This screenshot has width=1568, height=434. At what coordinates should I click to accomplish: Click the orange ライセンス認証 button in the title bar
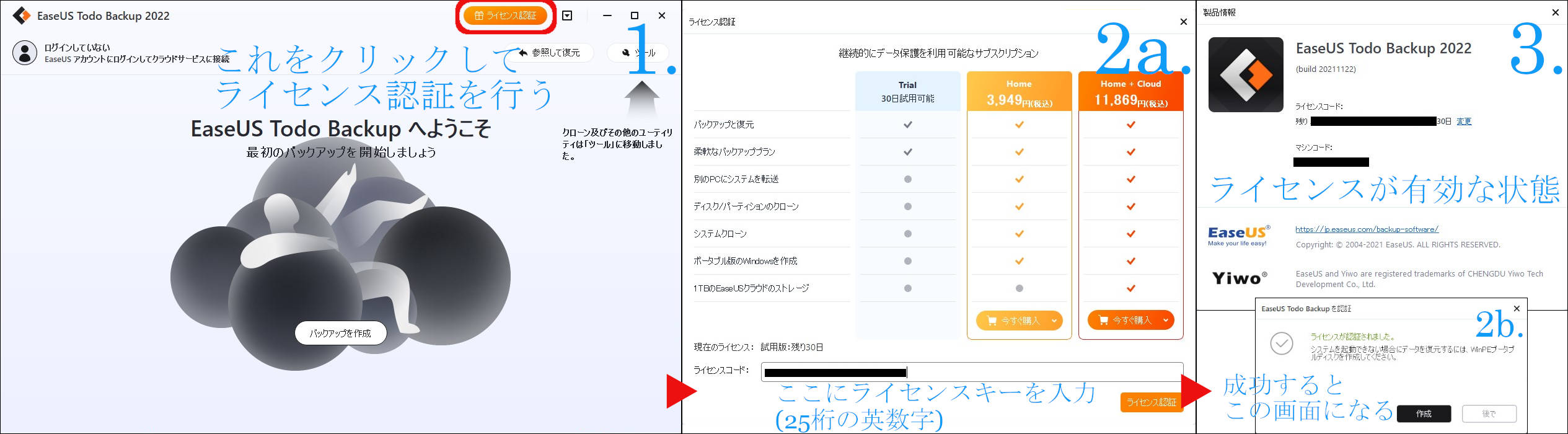[505, 15]
